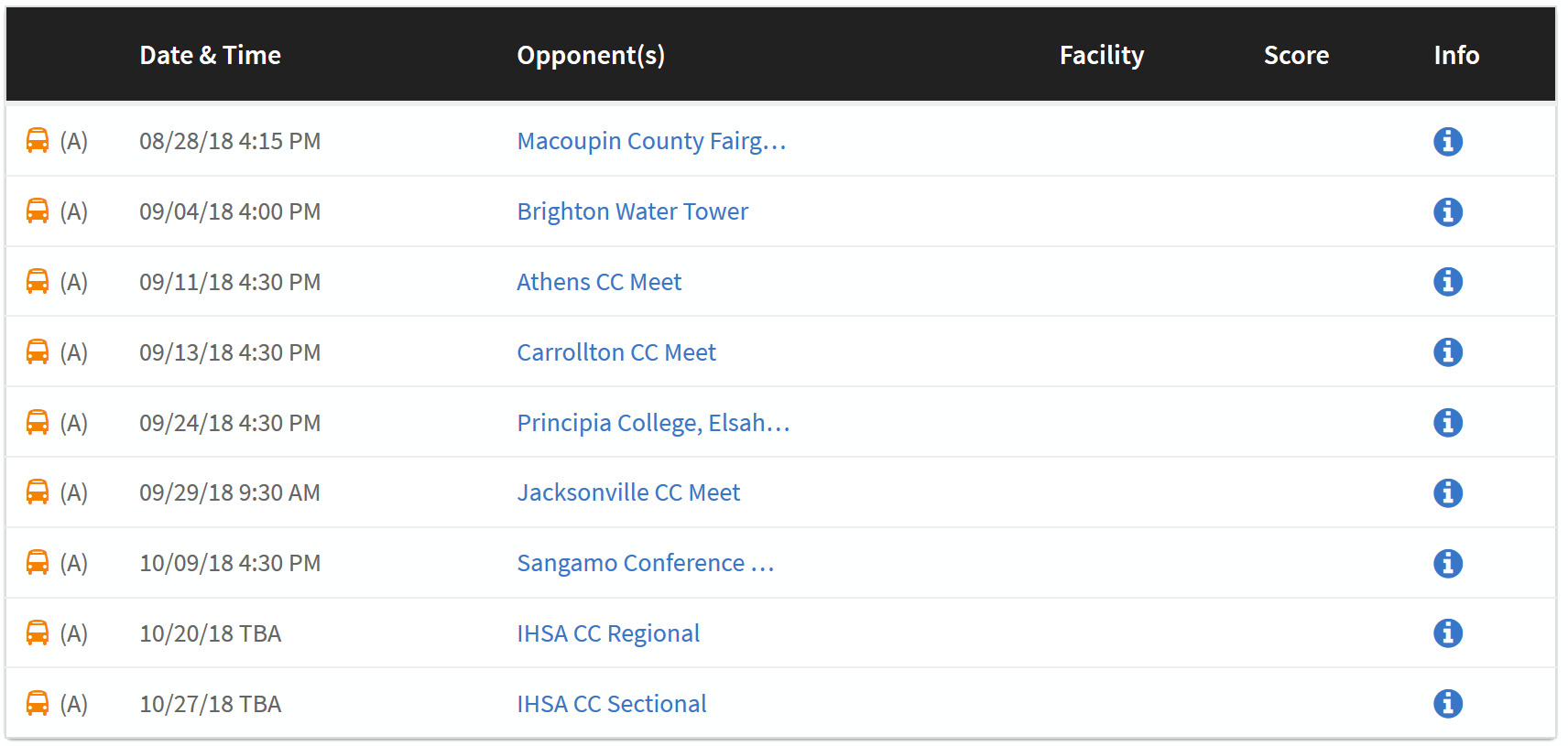Click Opponent(s) column header

click(591, 55)
